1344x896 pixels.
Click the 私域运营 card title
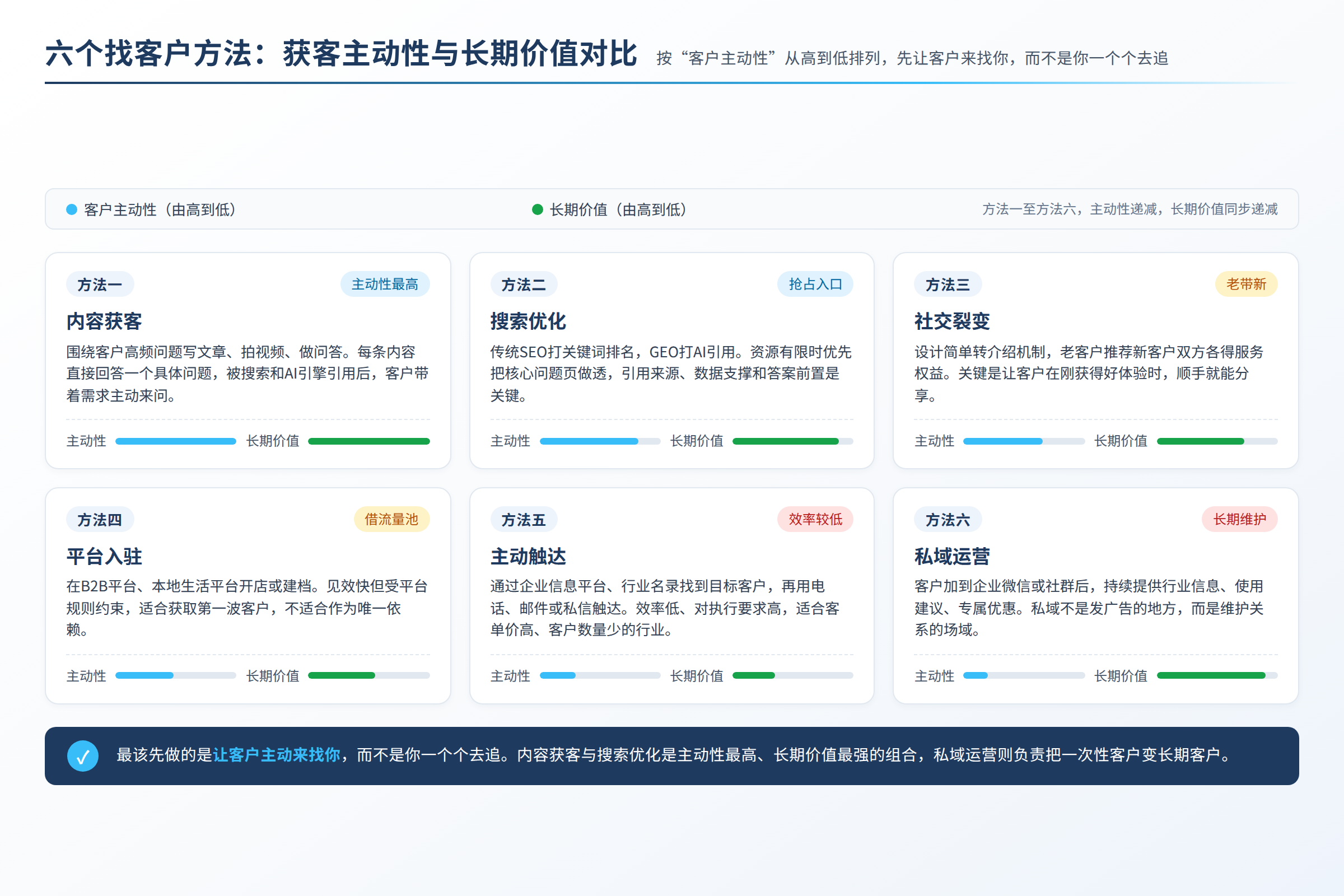pos(952,556)
